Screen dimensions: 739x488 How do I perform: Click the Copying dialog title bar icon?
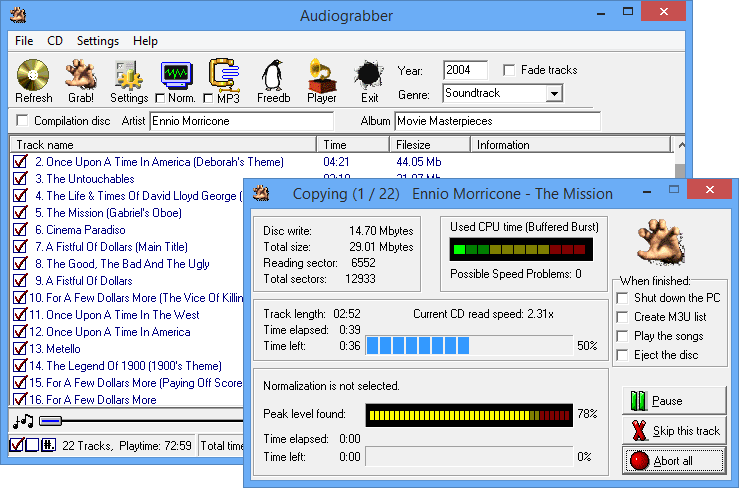261,193
